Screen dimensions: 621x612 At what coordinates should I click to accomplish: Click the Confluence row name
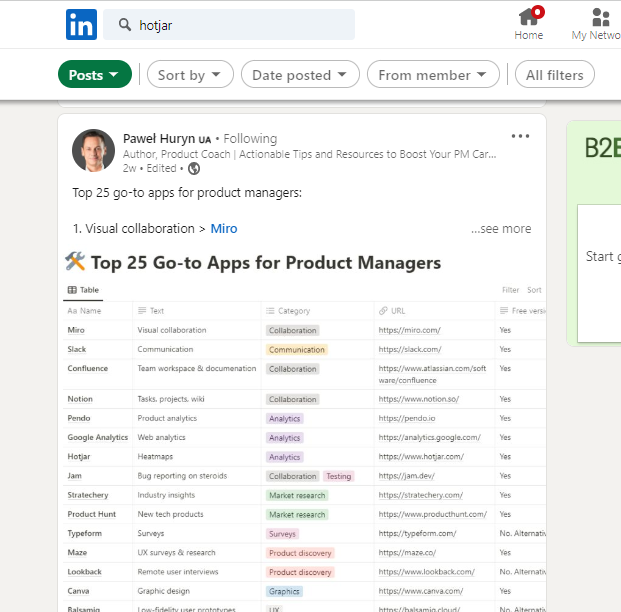pos(88,368)
